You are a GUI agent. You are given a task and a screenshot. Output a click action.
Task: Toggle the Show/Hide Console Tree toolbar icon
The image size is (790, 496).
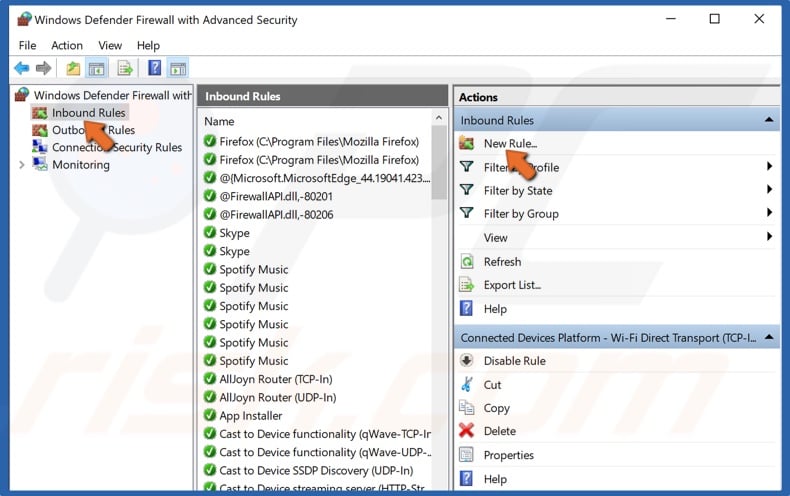[x=96, y=68]
